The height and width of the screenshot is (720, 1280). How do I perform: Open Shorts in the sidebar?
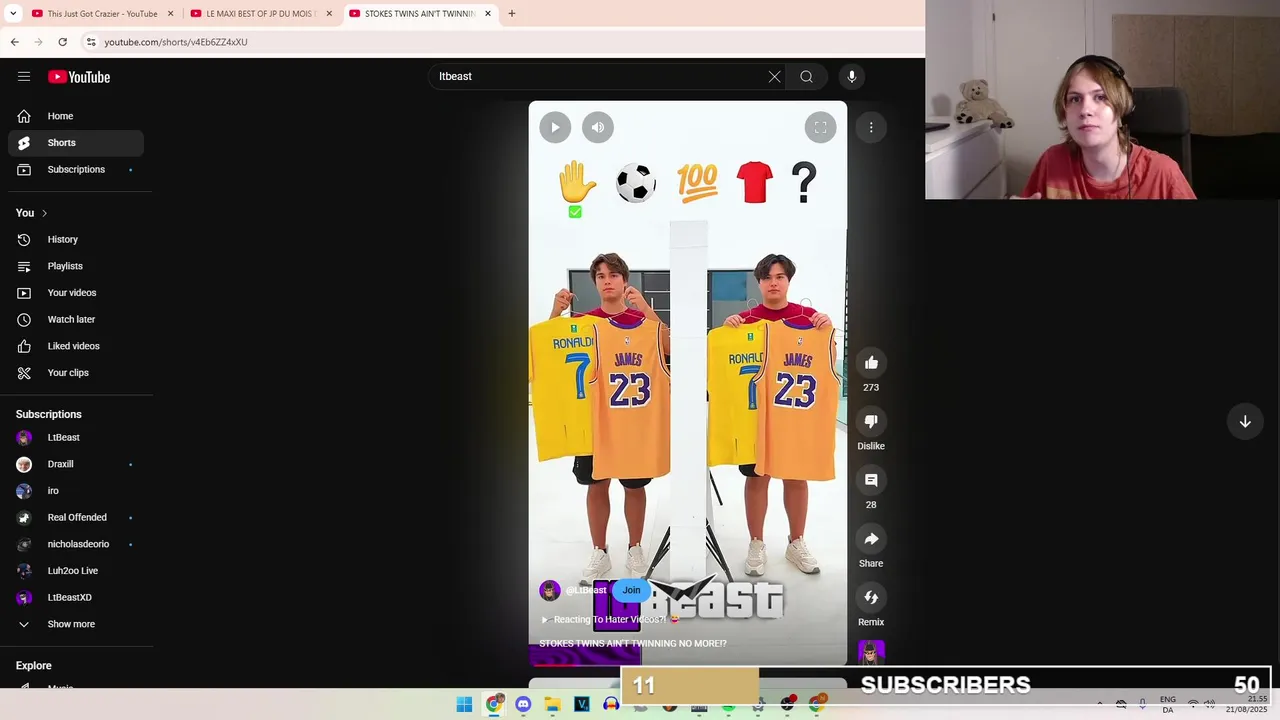(76, 143)
